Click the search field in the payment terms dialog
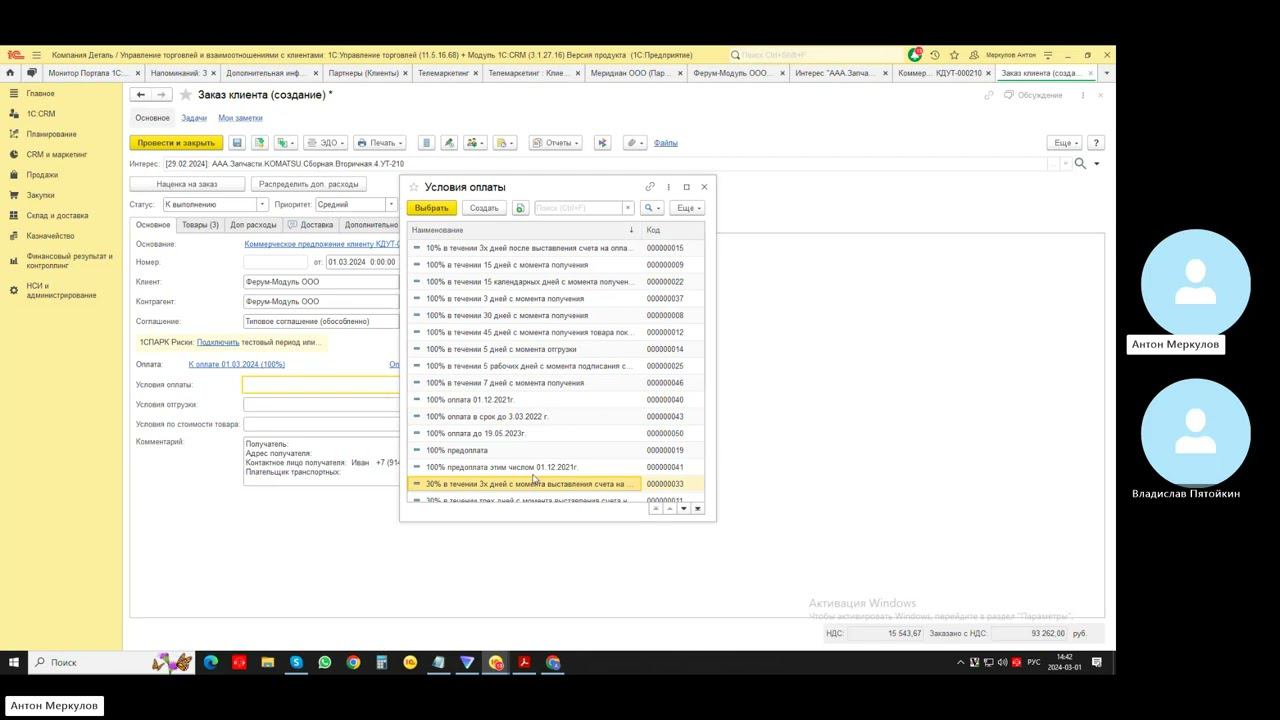 tap(578, 208)
